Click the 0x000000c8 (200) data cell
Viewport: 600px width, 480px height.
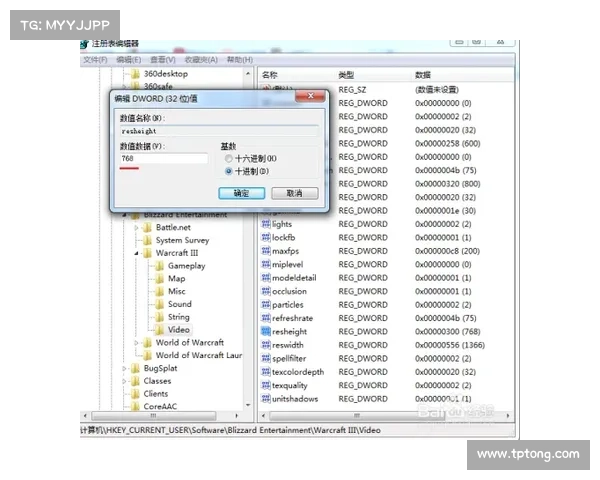[x=447, y=251]
